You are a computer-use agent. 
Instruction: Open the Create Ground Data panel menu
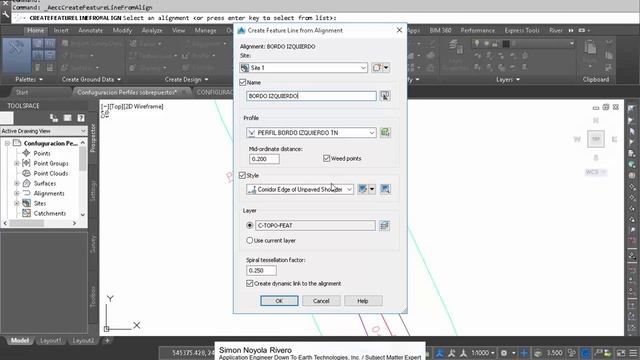pyautogui.click(x=91, y=79)
